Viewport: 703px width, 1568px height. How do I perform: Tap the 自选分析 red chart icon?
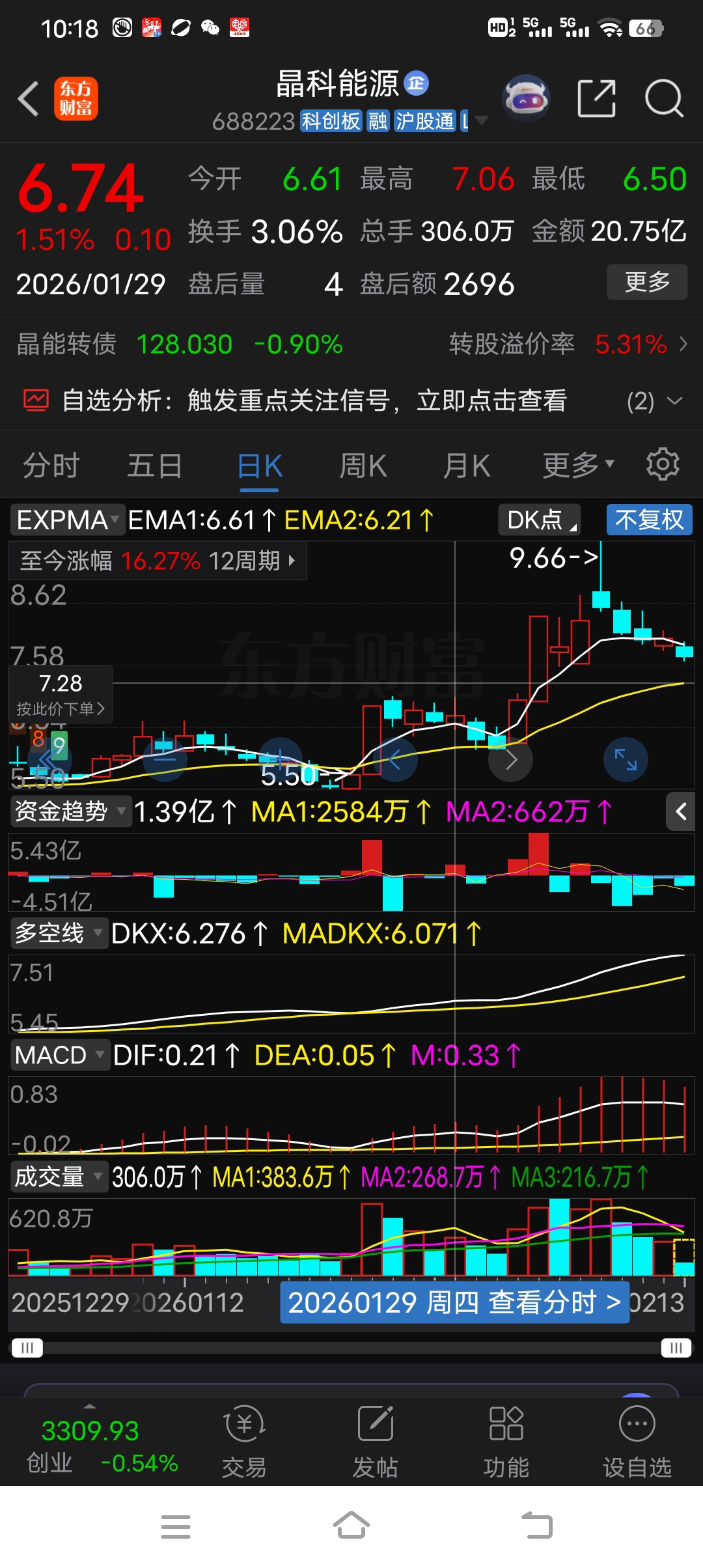(x=36, y=400)
